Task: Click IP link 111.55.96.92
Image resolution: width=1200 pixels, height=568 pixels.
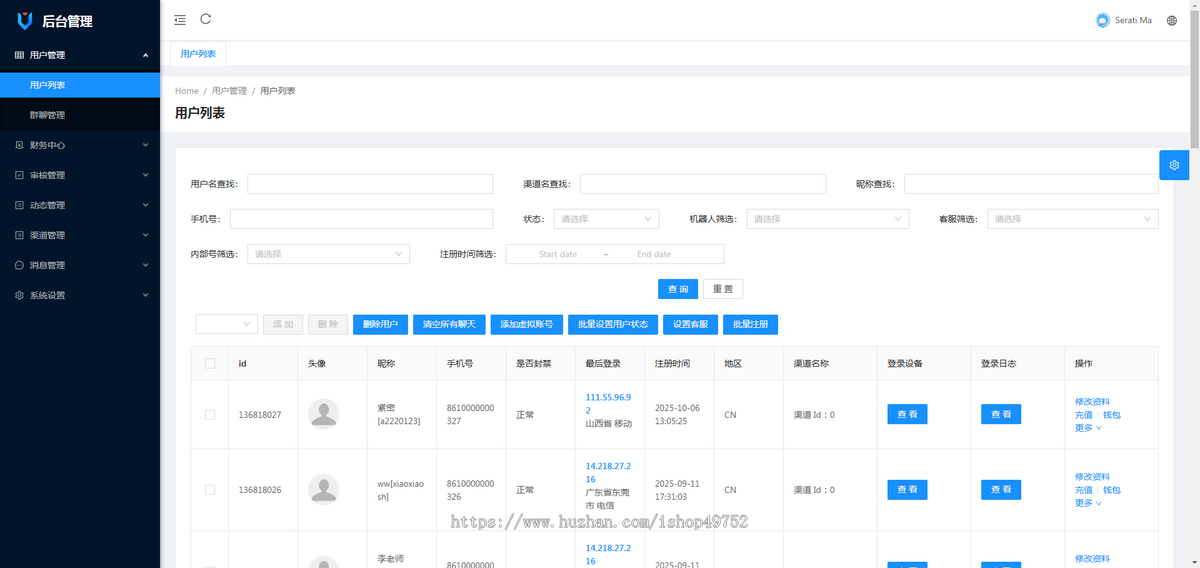Action: (608, 403)
